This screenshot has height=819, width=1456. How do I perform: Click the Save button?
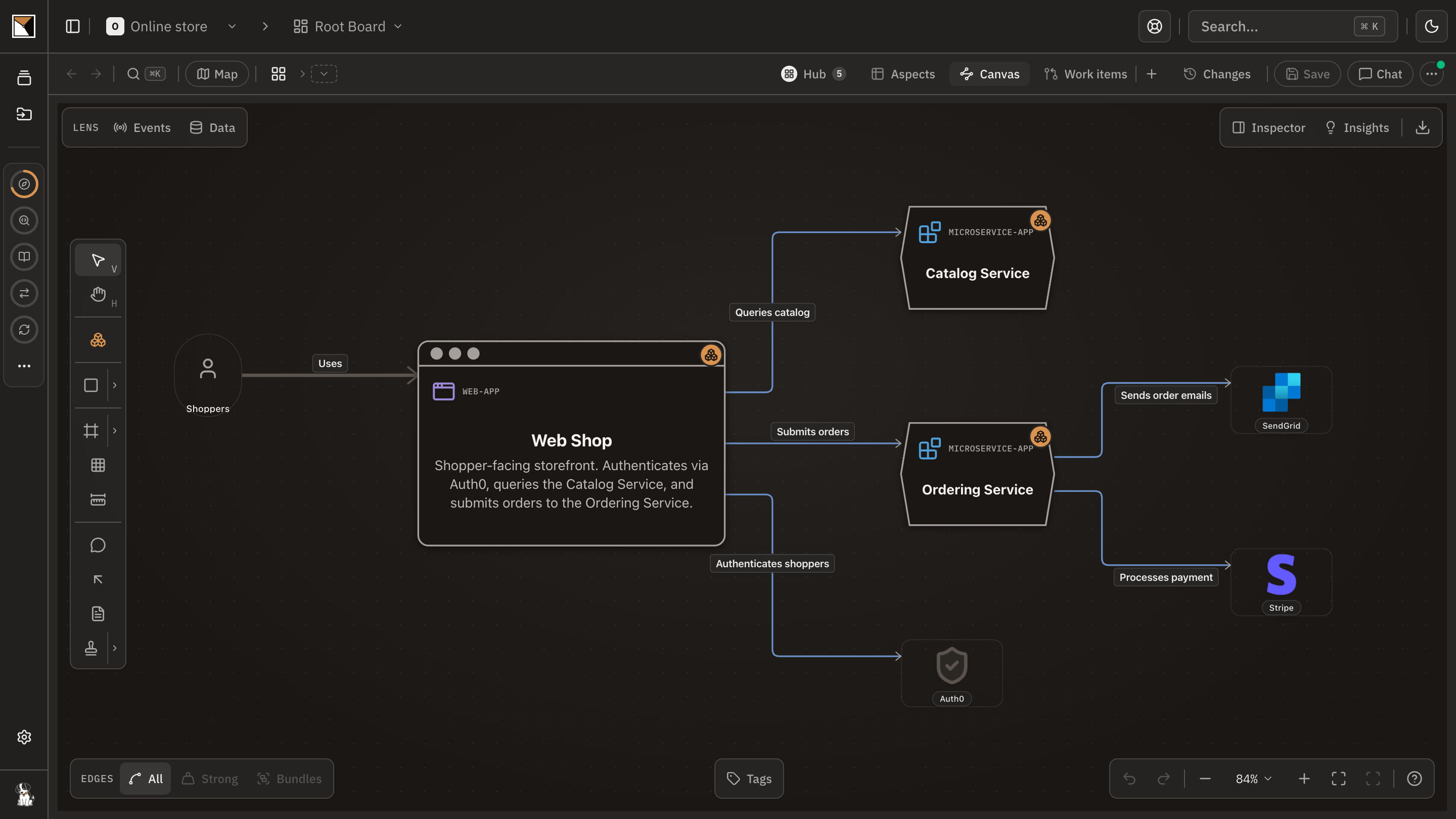1307,73
